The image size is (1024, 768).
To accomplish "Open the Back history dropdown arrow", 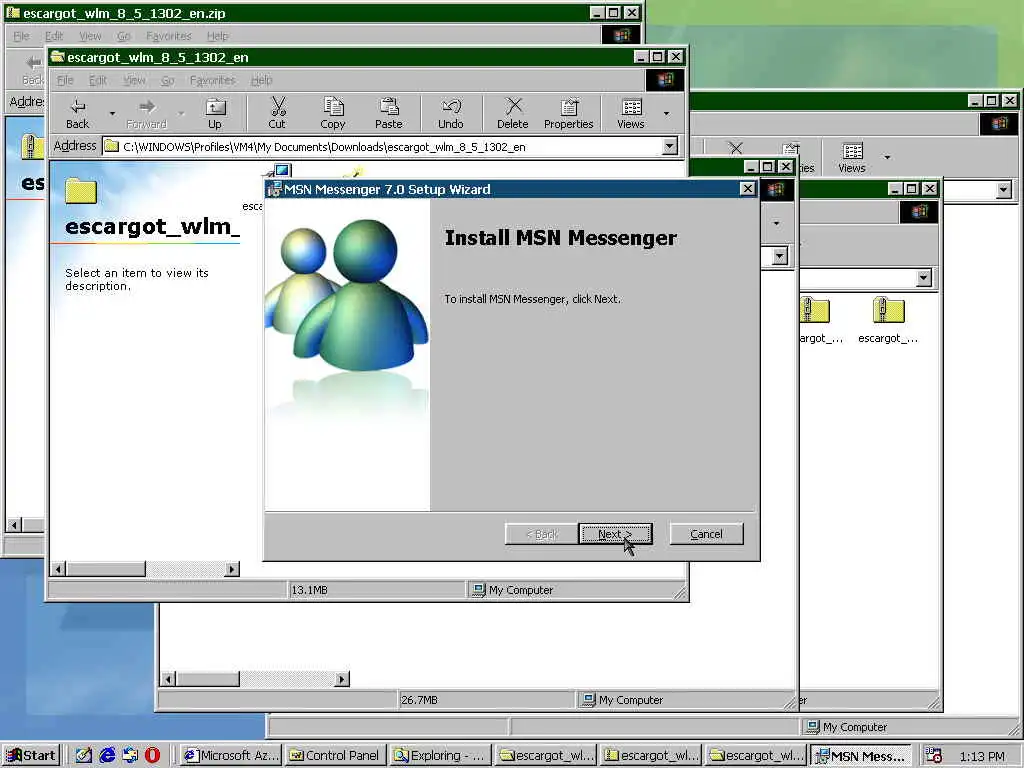I will coord(112,114).
